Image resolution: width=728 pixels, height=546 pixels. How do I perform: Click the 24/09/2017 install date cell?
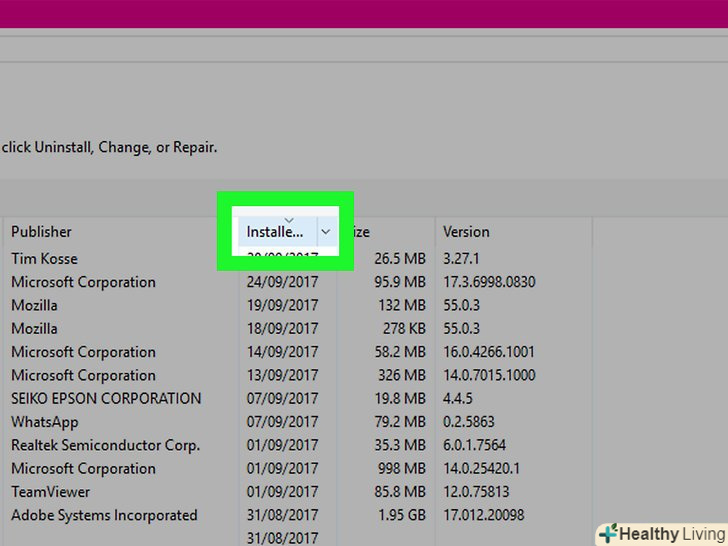[x=282, y=282]
